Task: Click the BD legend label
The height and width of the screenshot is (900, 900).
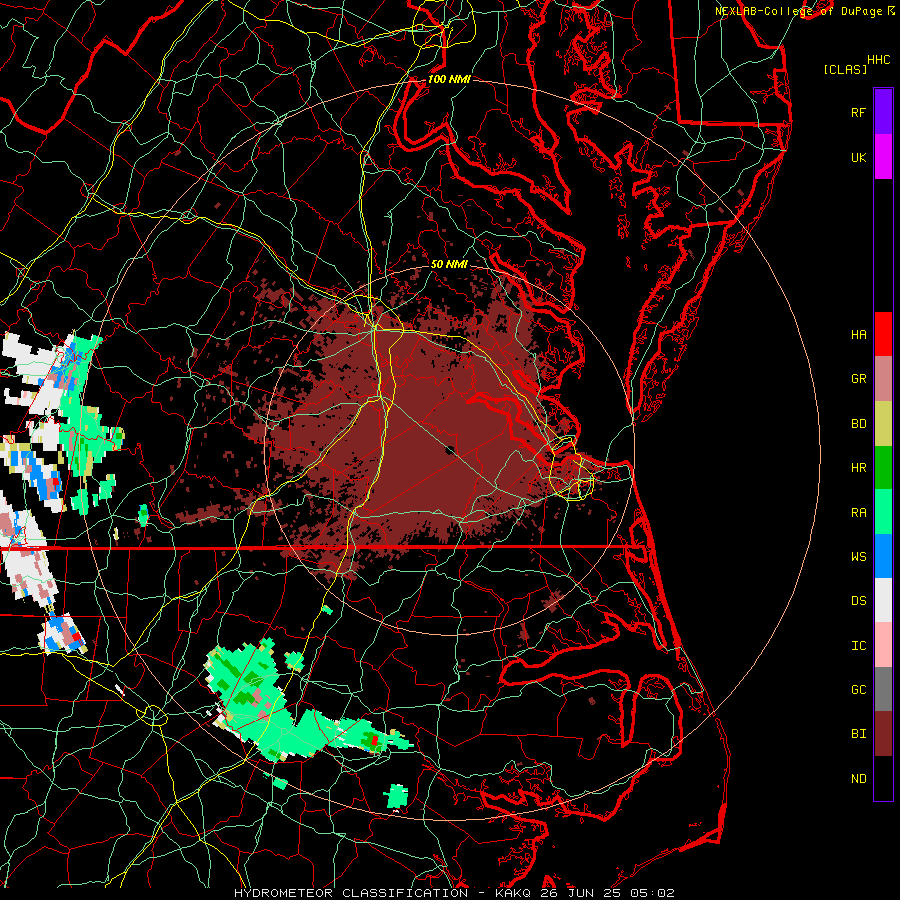Action: [858, 424]
